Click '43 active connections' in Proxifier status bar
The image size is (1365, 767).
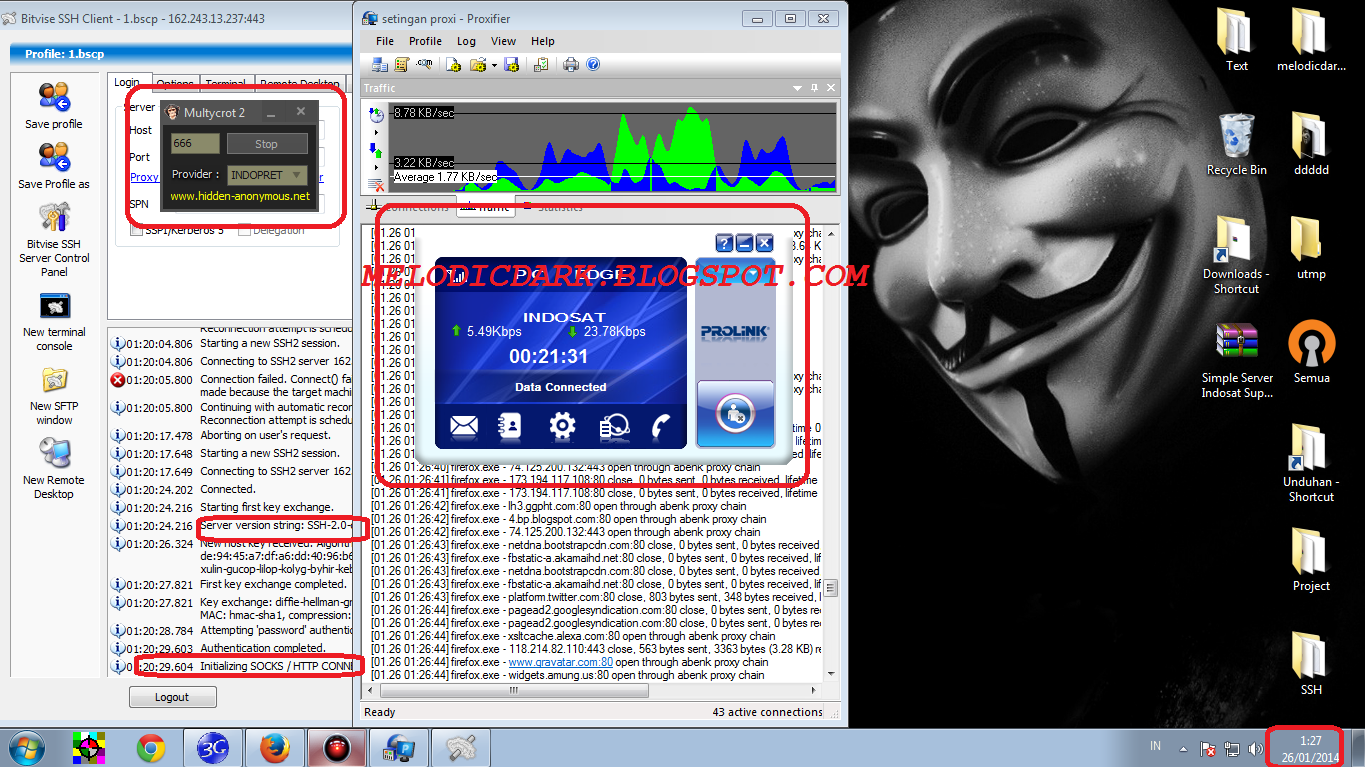tap(767, 712)
